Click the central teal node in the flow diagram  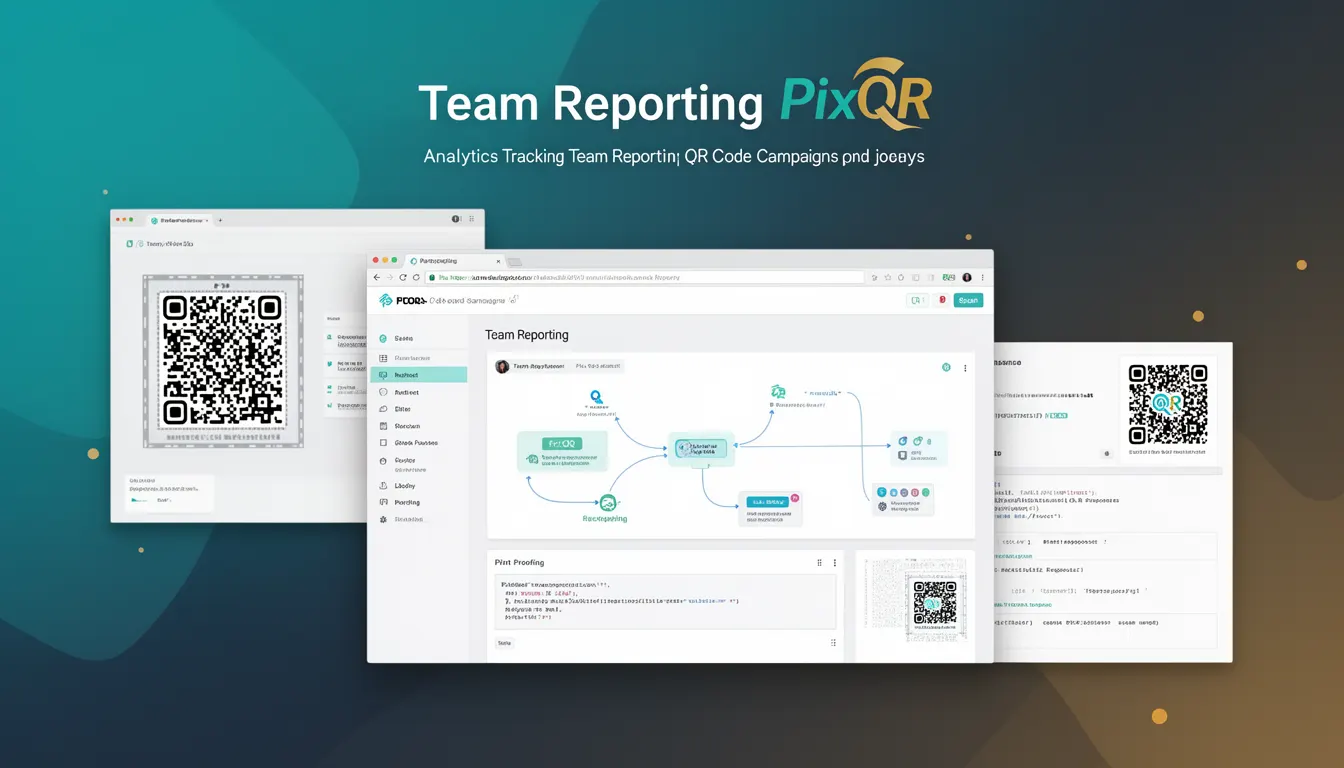[701, 449]
